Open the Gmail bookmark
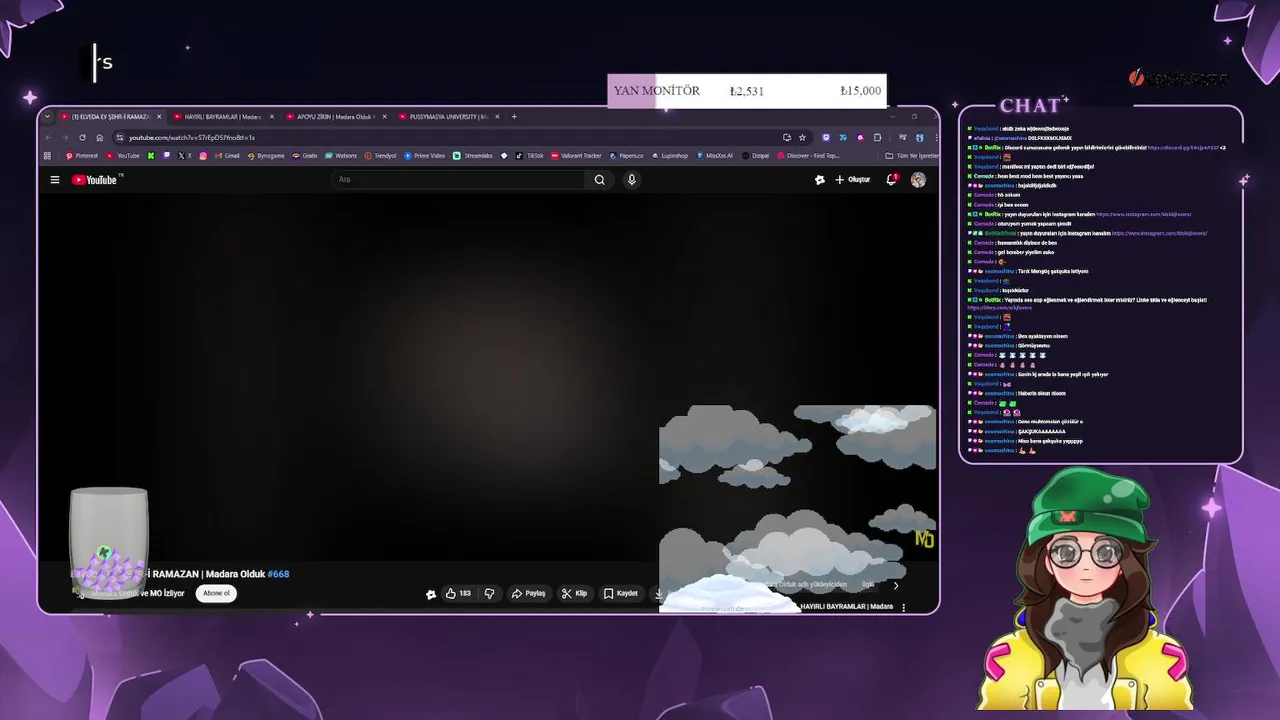1280x720 pixels. (x=227, y=155)
